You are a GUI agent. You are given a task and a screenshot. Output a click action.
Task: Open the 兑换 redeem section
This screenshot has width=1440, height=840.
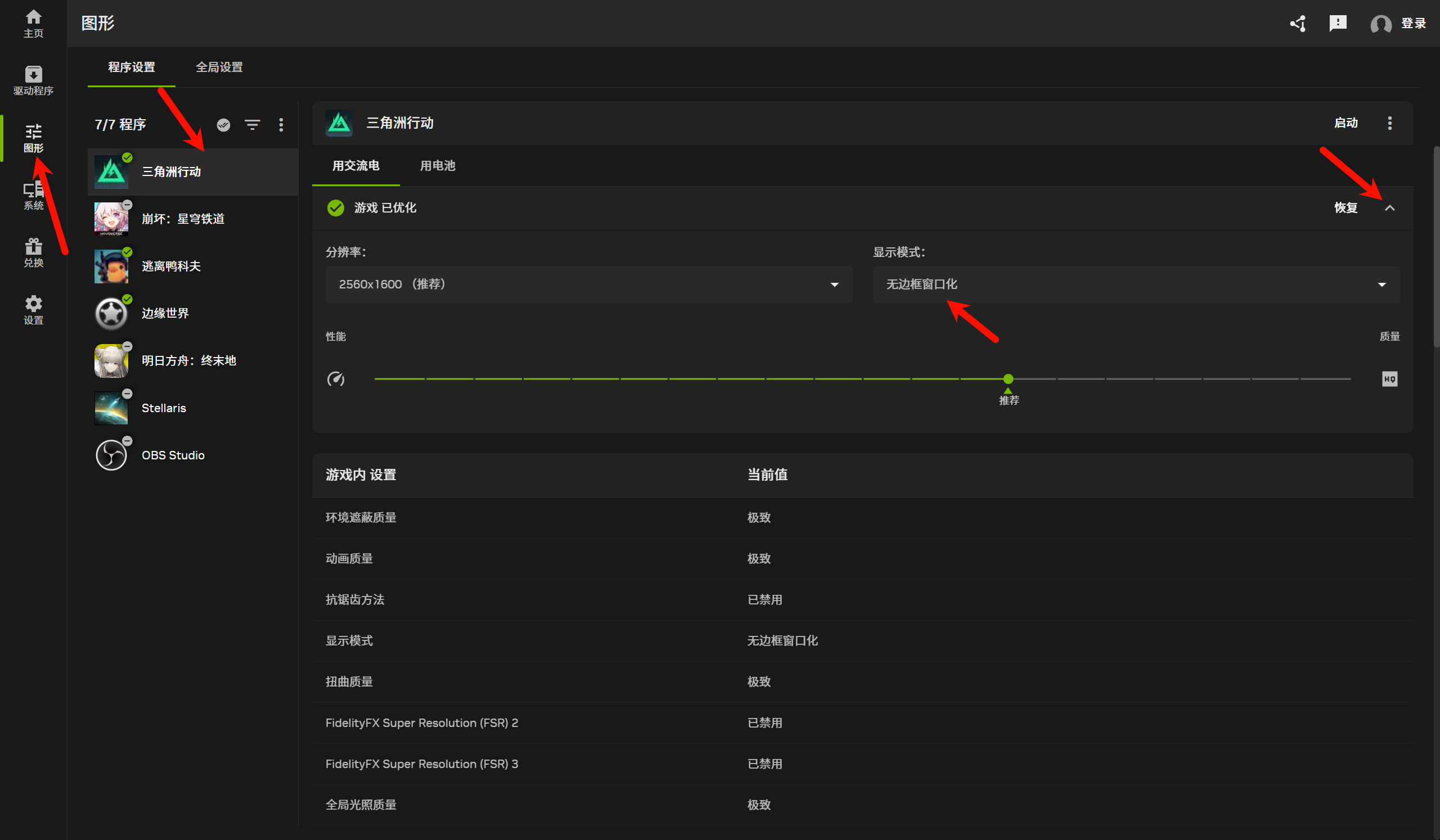pyautogui.click(x=33, y=253)
